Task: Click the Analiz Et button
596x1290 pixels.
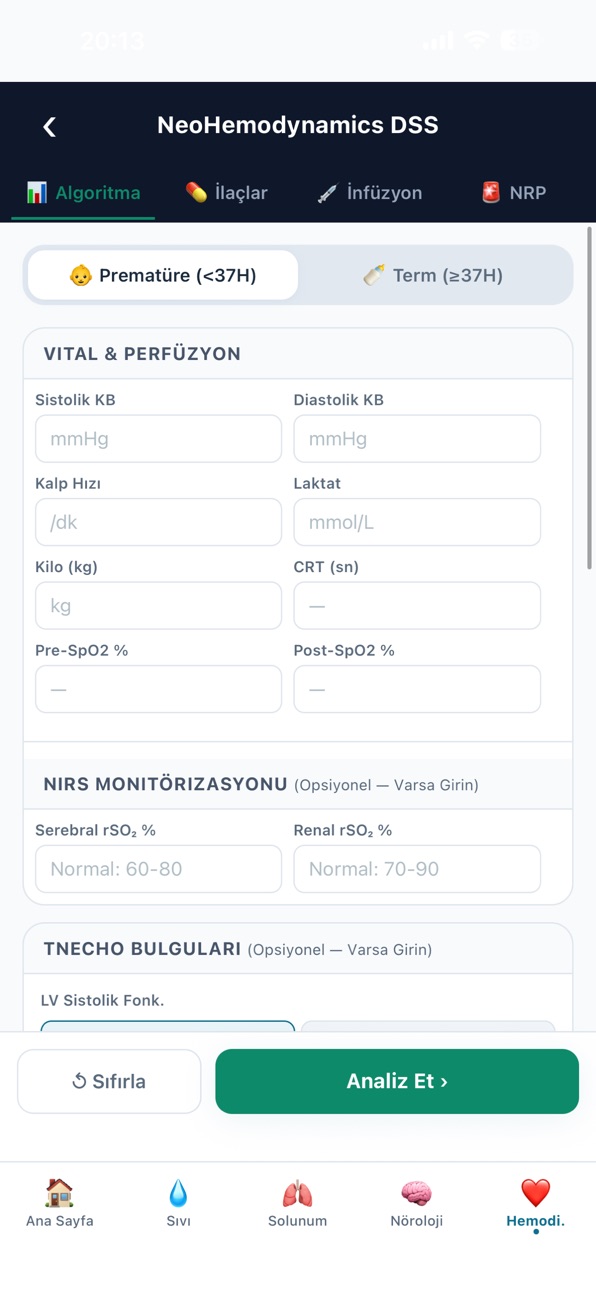Action: point(397,1081)
